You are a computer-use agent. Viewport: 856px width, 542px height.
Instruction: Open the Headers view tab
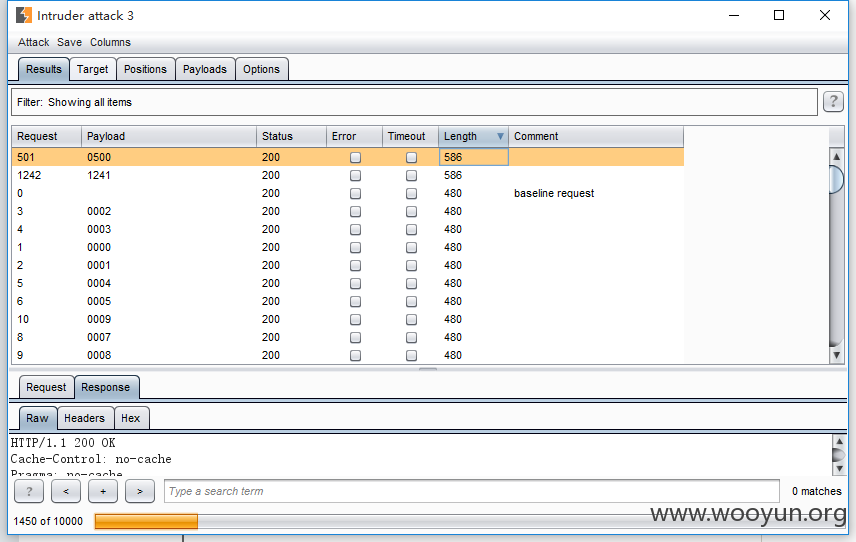click(84, 418)
